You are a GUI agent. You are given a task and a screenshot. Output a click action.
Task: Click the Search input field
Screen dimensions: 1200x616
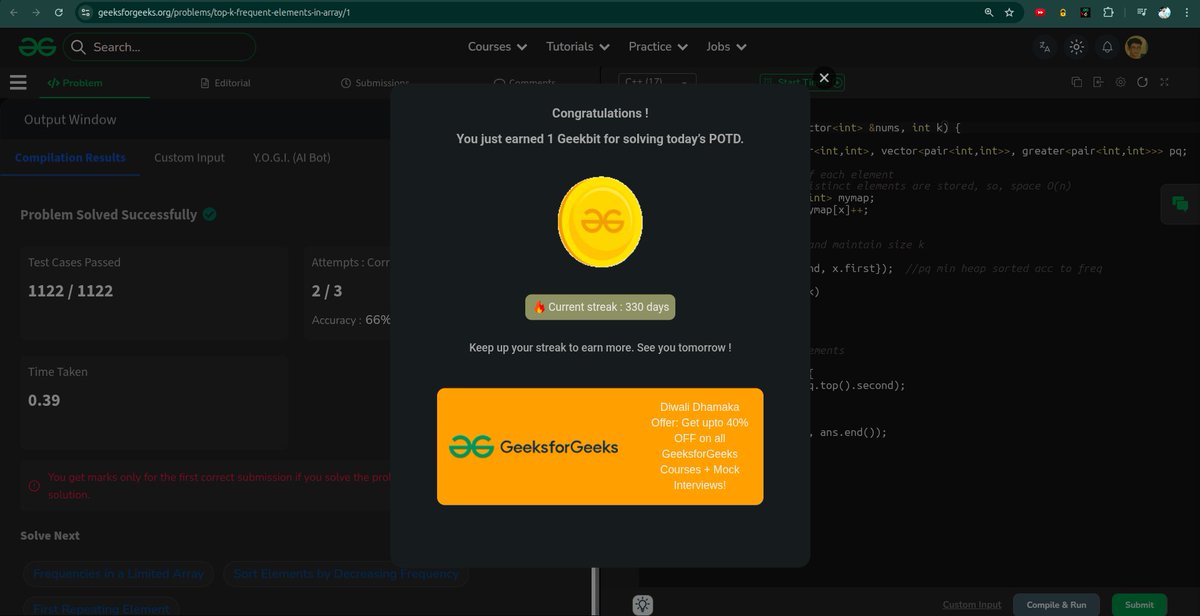point(160,47)
